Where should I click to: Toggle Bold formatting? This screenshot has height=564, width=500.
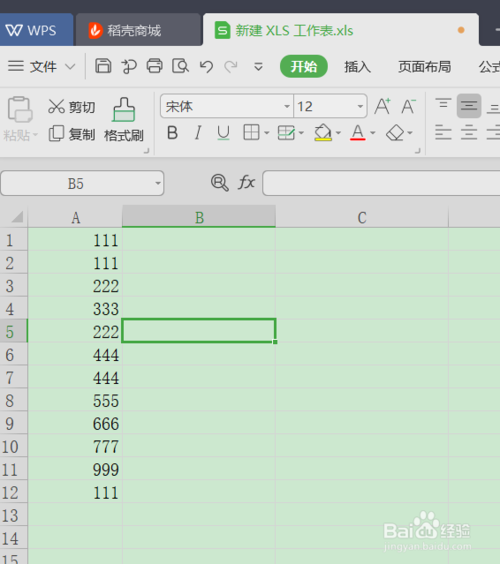pyautogui.click(x=173, y=133)
